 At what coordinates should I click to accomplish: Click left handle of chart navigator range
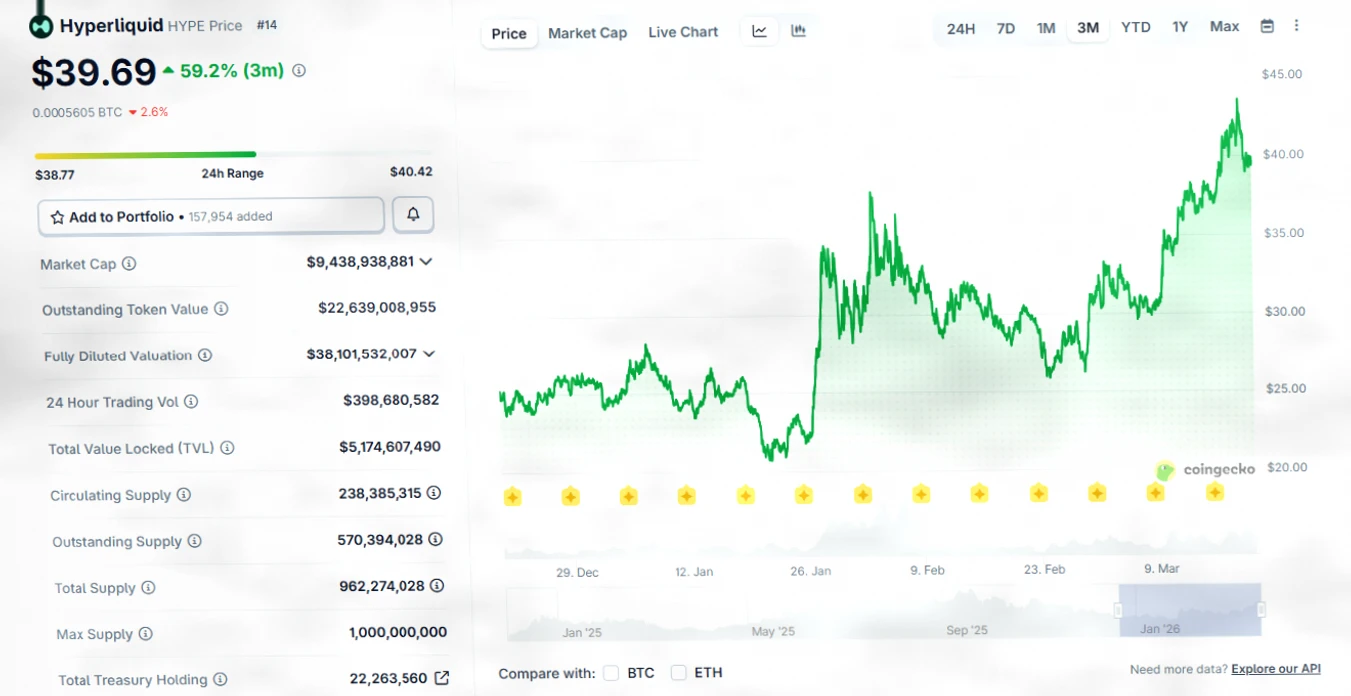(x=1120, y=610)
